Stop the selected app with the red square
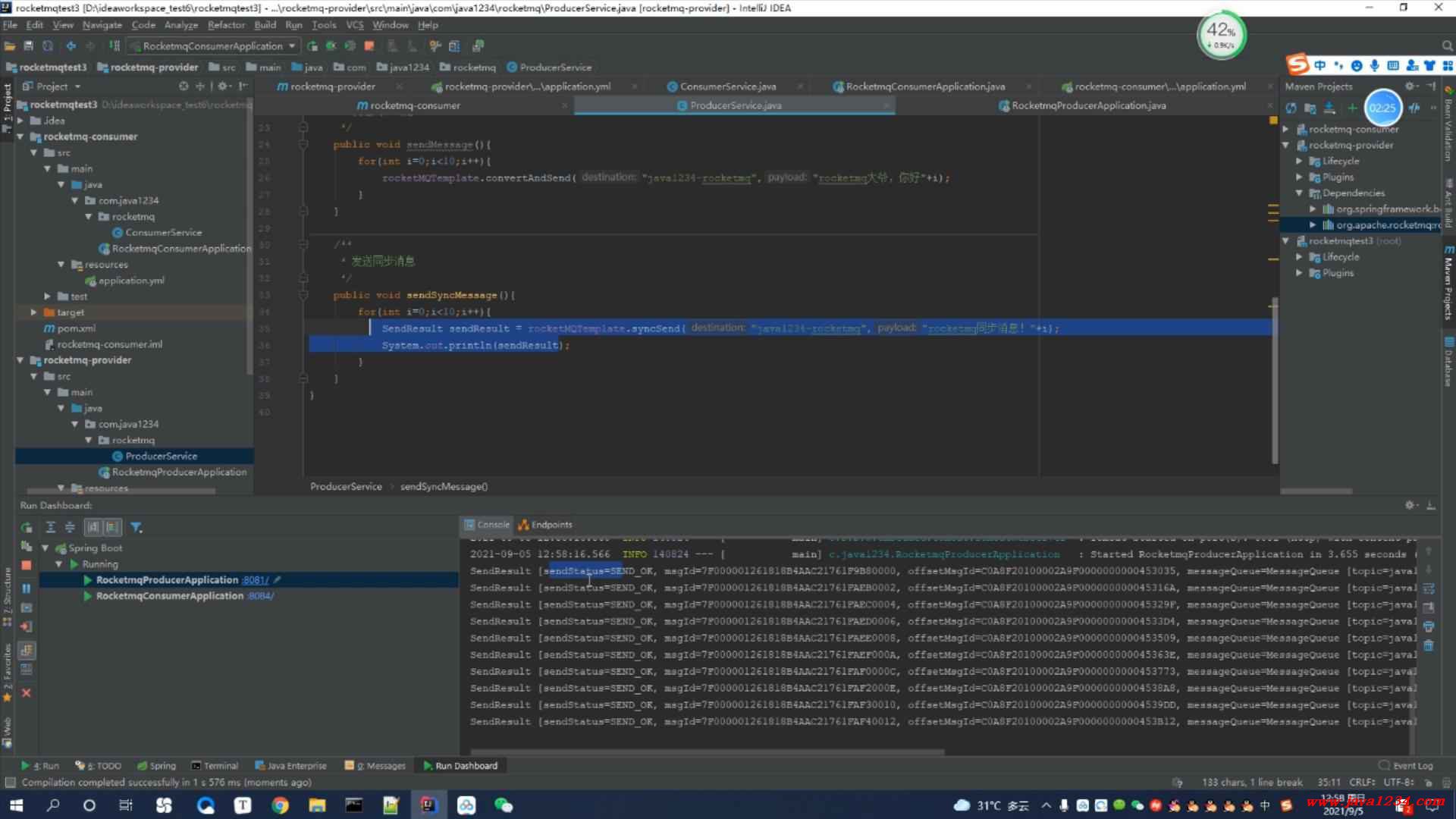 [x=27, y=566]
